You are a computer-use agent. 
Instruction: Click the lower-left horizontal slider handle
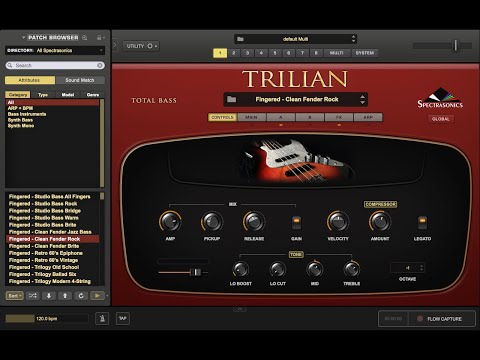click(x=196, y=272)
